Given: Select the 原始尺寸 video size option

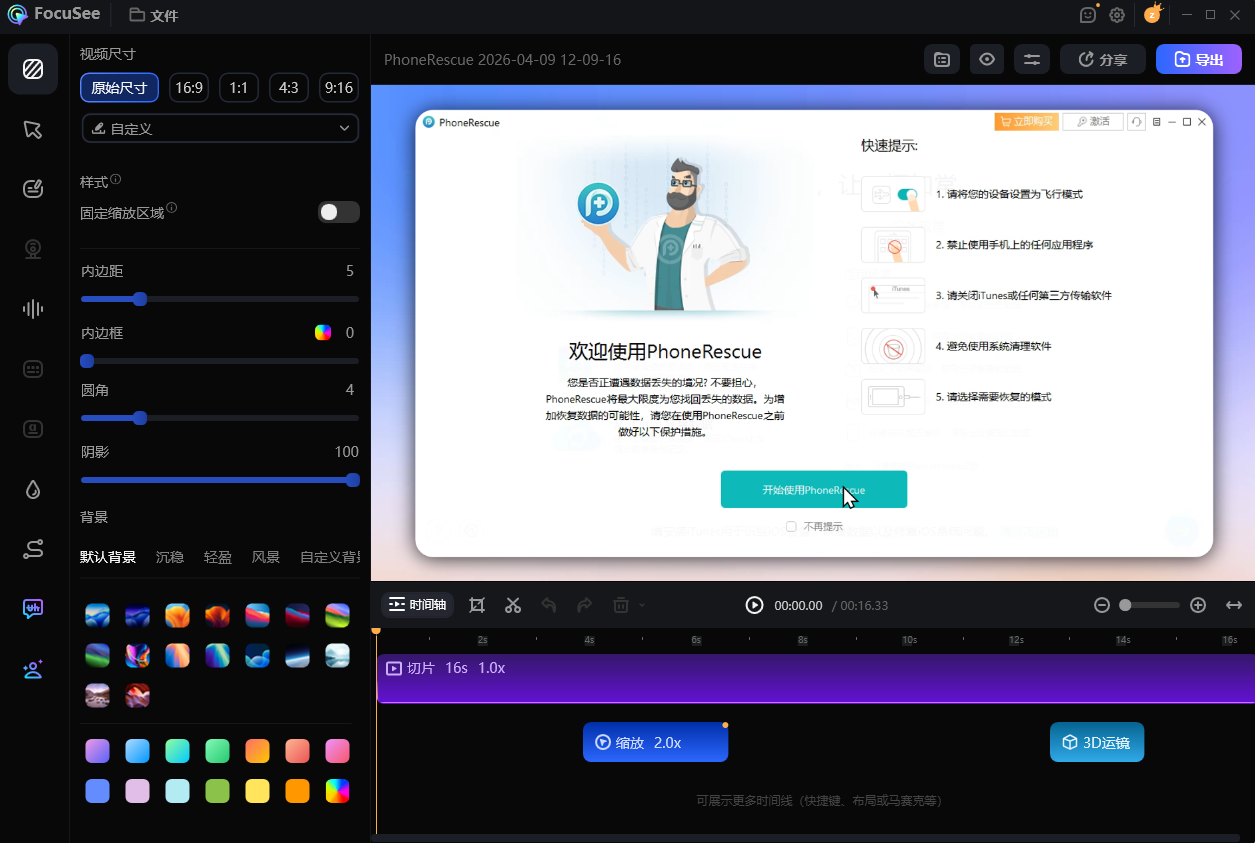Looking at the screenshot, I should pyautogui.click(x=120, y=88).
